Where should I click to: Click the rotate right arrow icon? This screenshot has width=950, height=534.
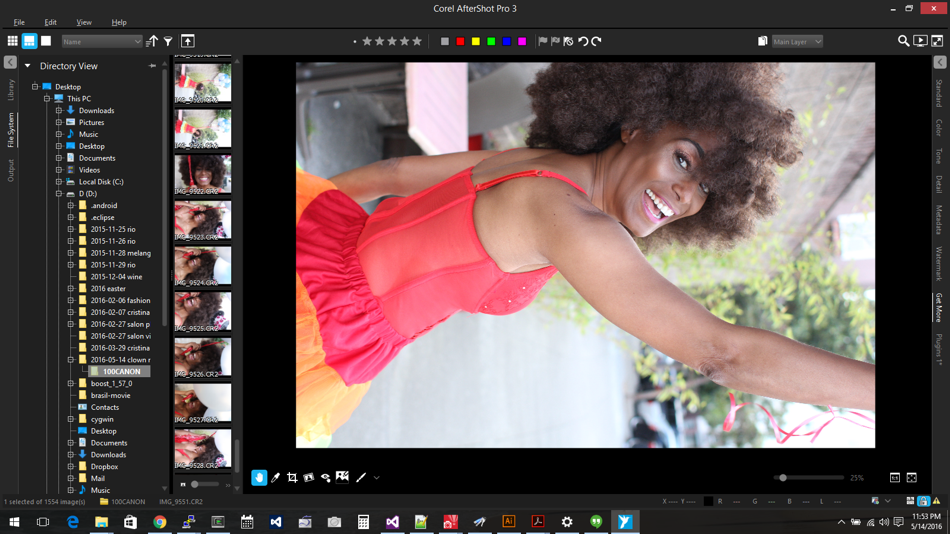(597, 41)
